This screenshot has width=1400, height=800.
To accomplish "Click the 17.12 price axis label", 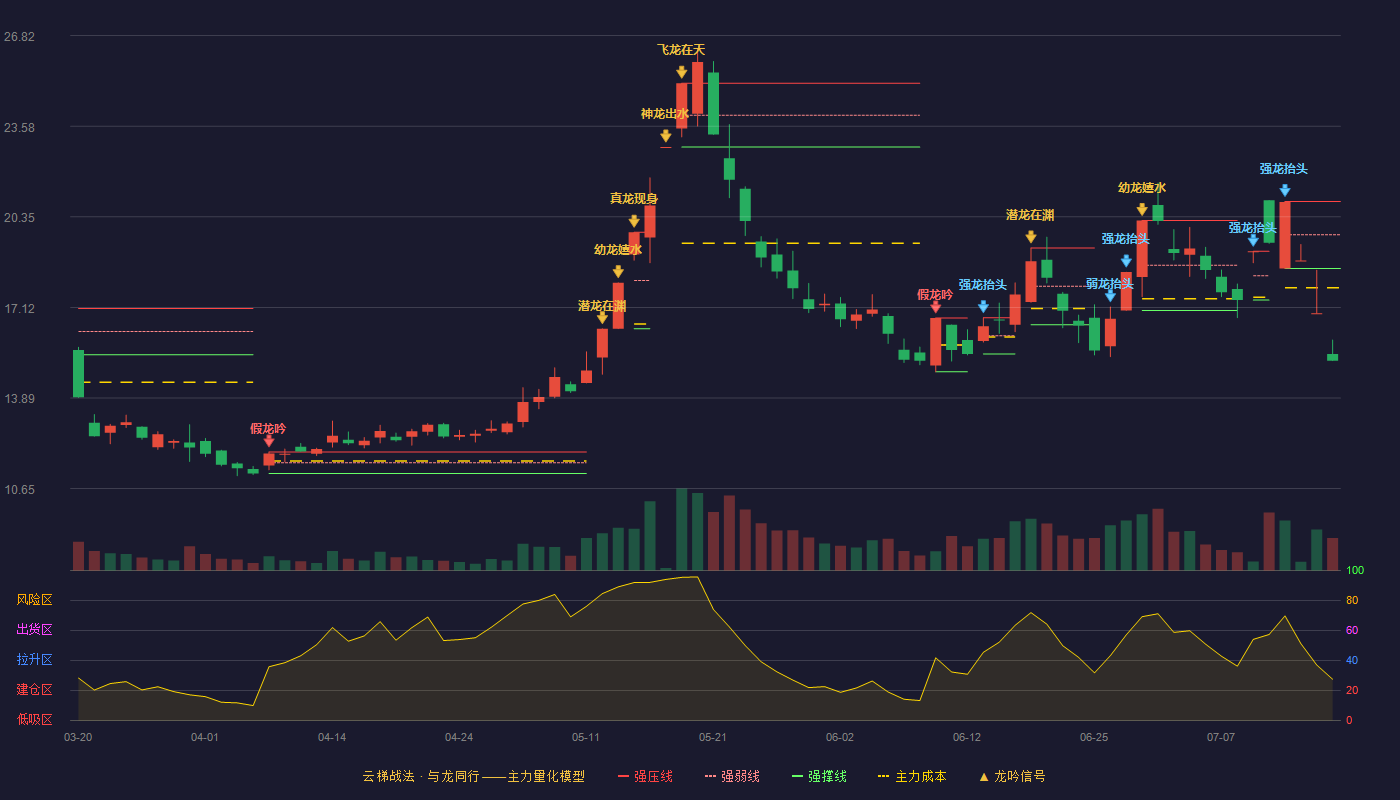I will click(x=19, y=309).
